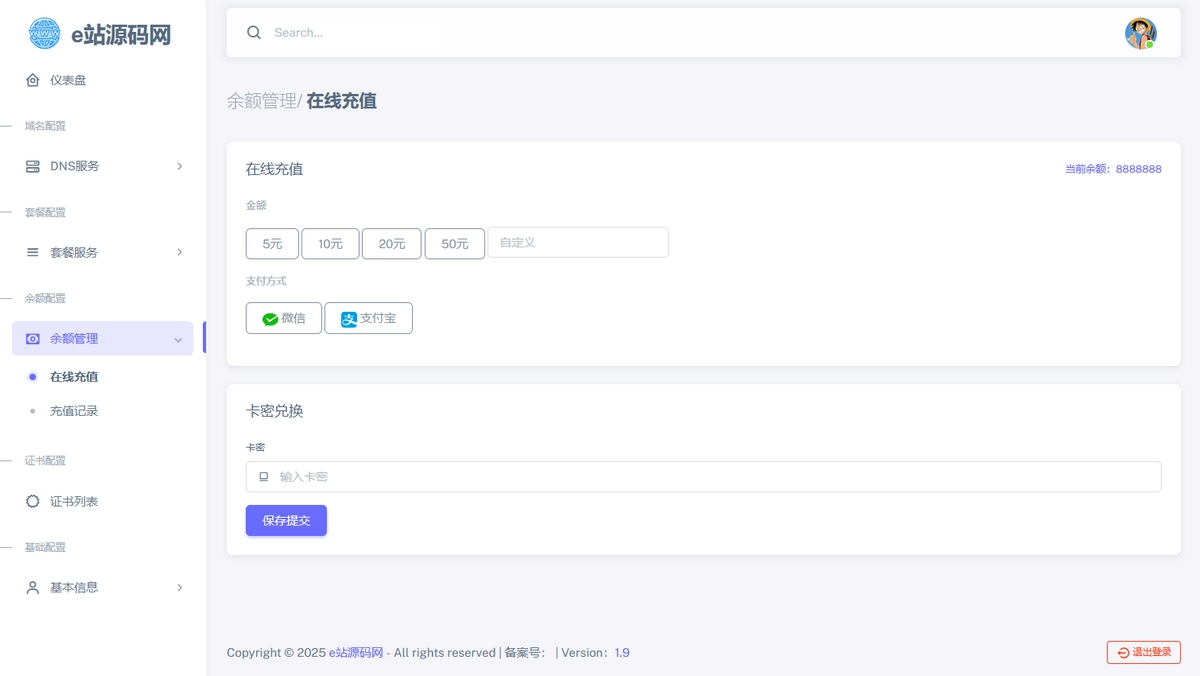
Task: Click the 基本信息 person icon
Action: click(33, 588)
